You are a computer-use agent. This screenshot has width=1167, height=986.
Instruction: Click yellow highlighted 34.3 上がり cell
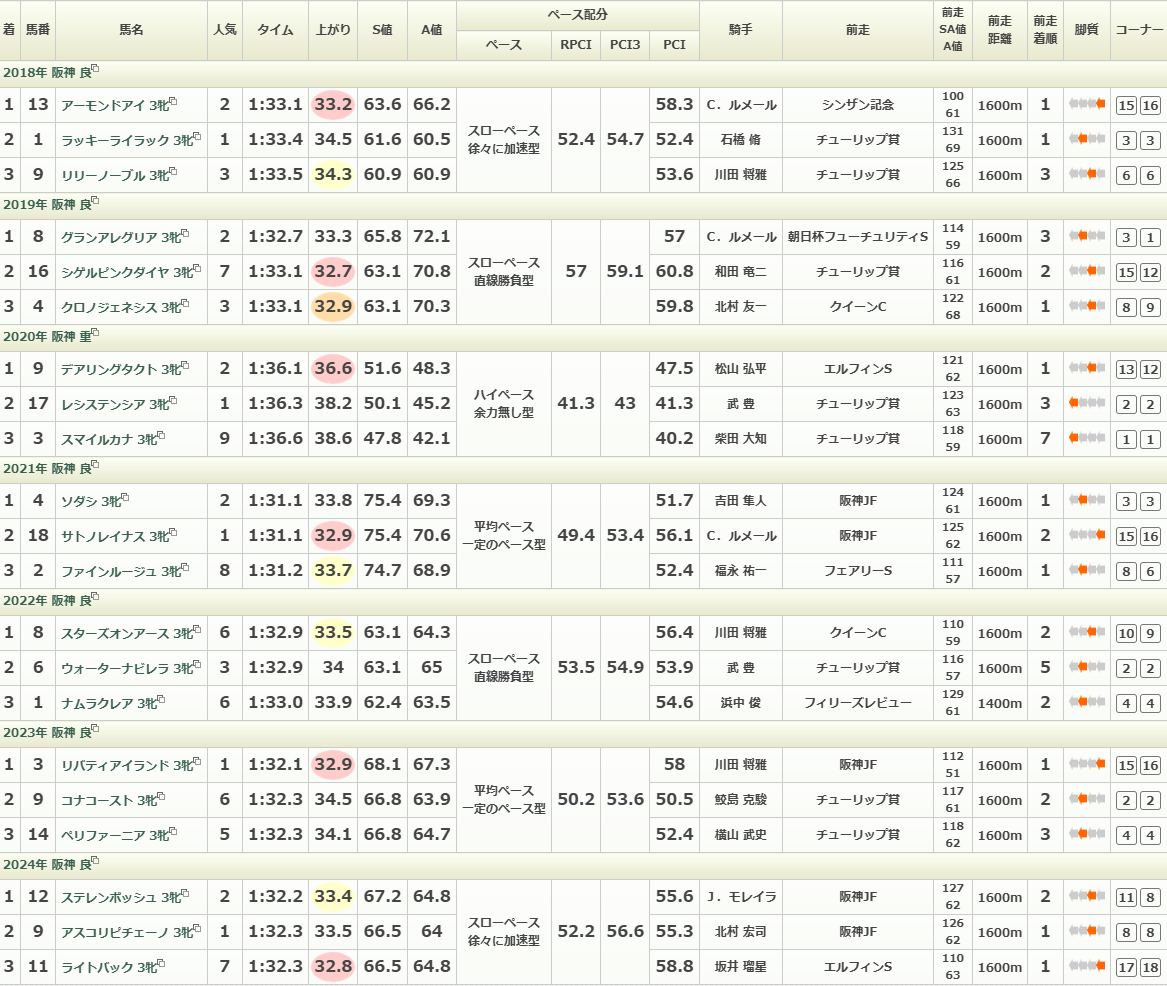tap(333, 175)
